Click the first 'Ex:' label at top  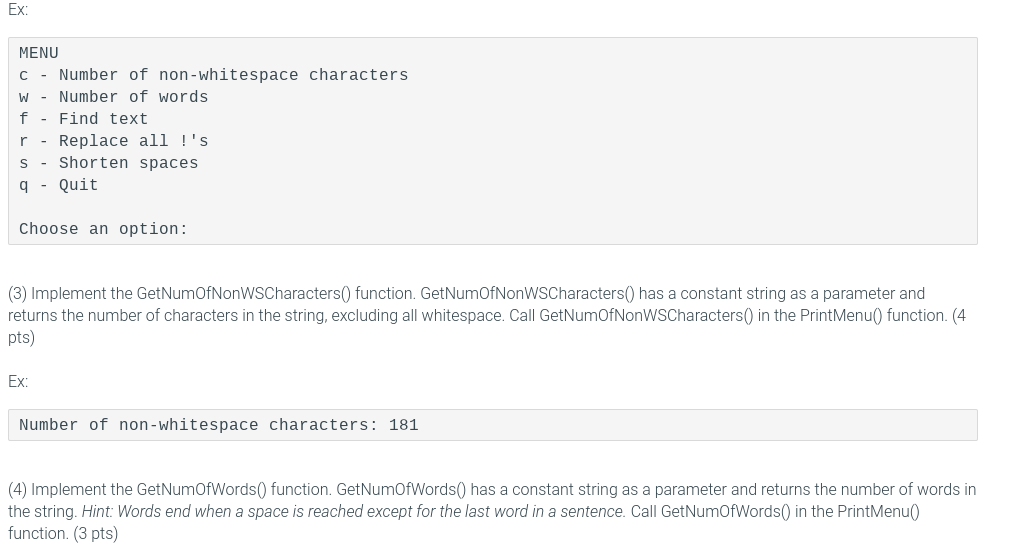18,10
